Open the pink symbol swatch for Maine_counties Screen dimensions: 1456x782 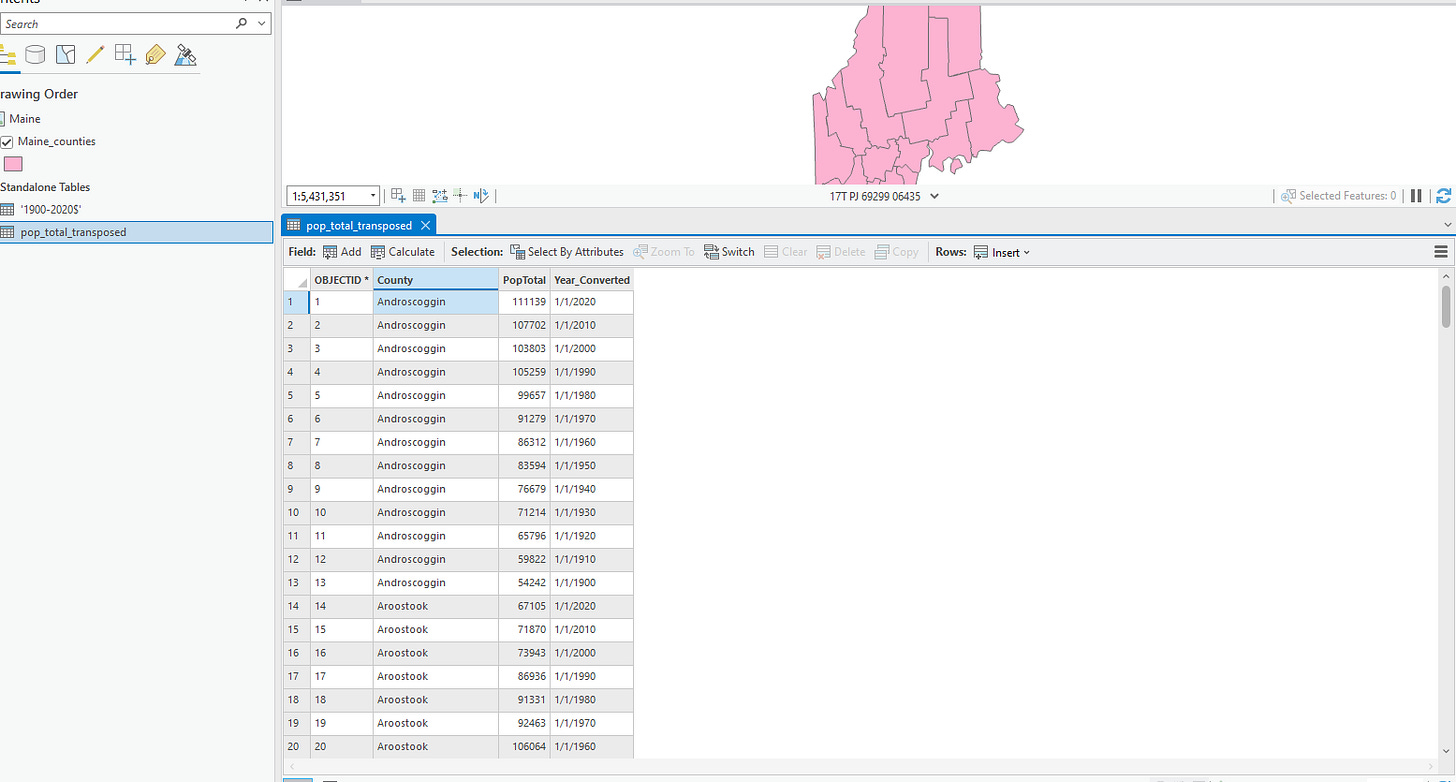[13, 165]
